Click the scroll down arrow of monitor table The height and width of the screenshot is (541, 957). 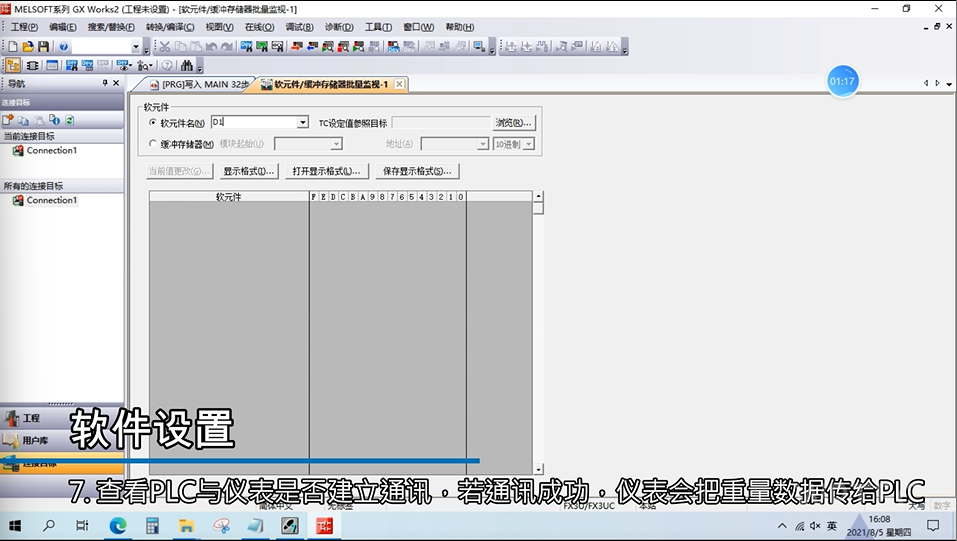[538, 469]
